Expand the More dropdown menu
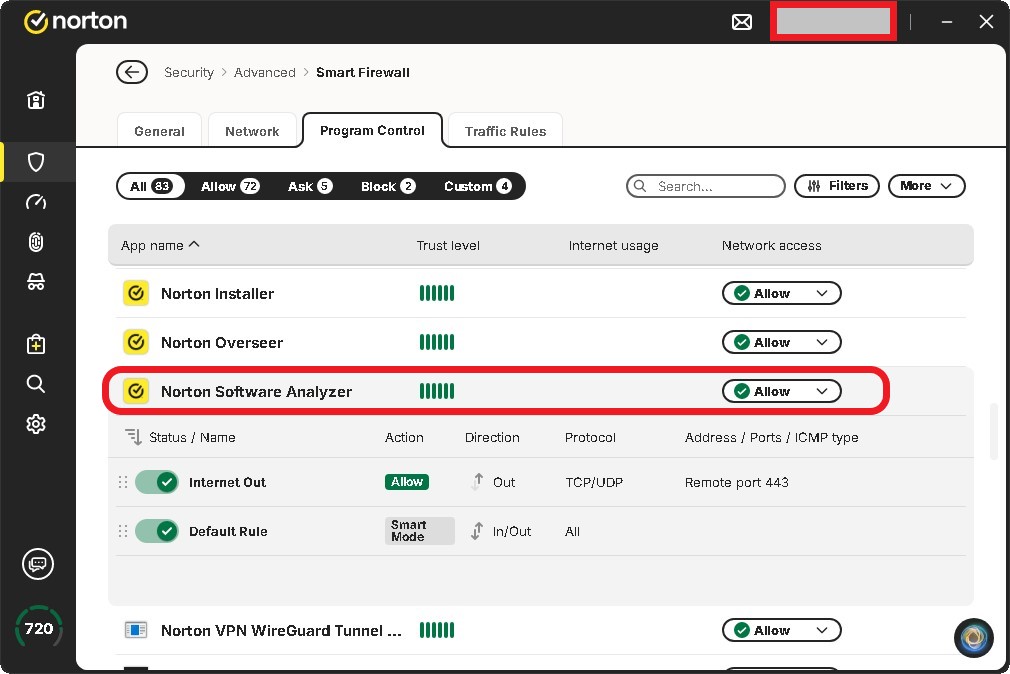 926,186
